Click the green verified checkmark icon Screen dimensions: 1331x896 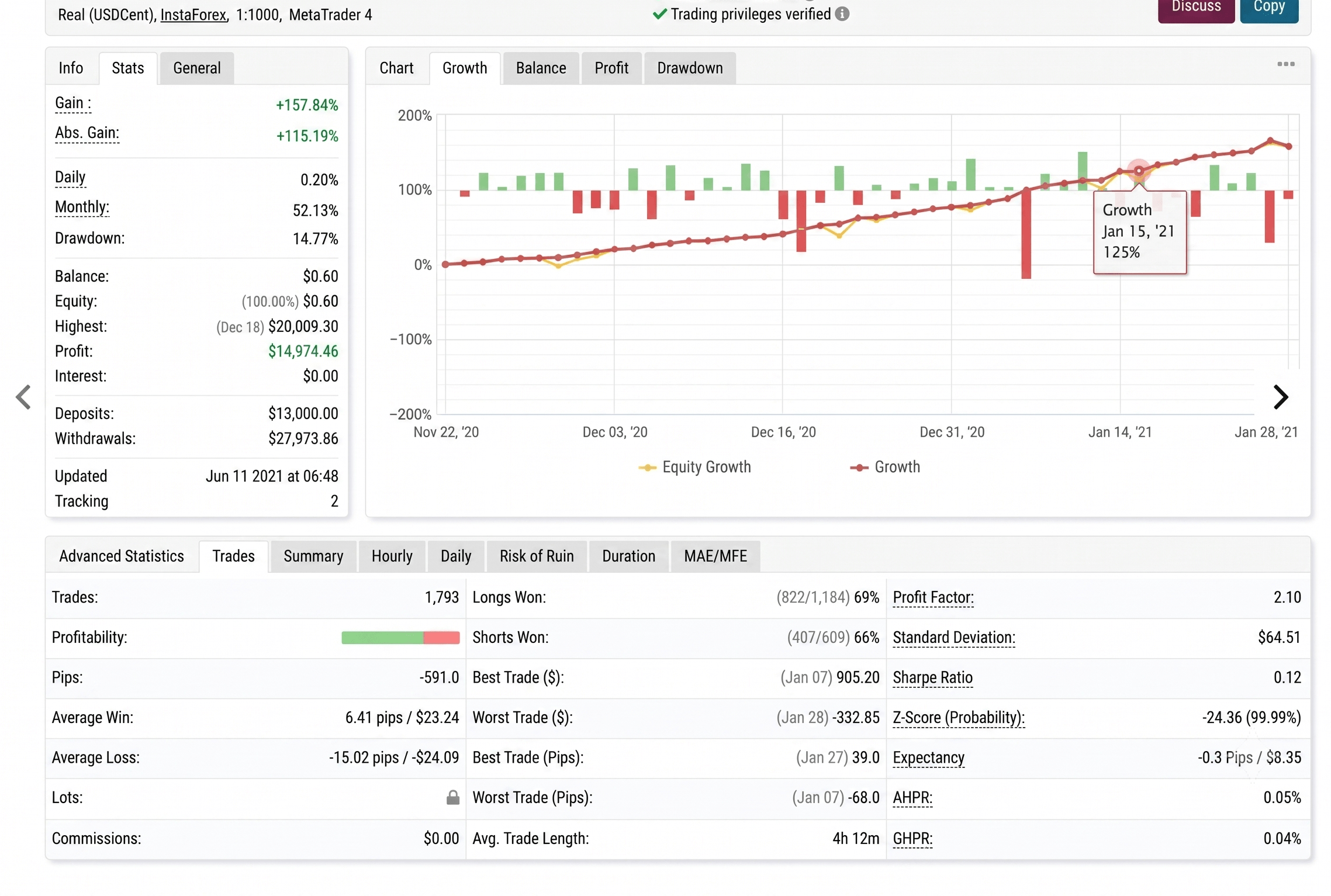659,14
